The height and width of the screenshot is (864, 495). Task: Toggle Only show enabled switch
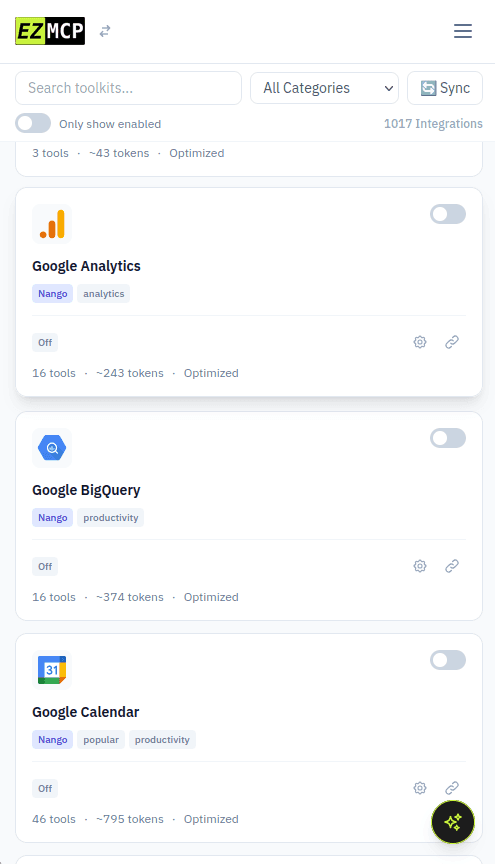point(33,123)
